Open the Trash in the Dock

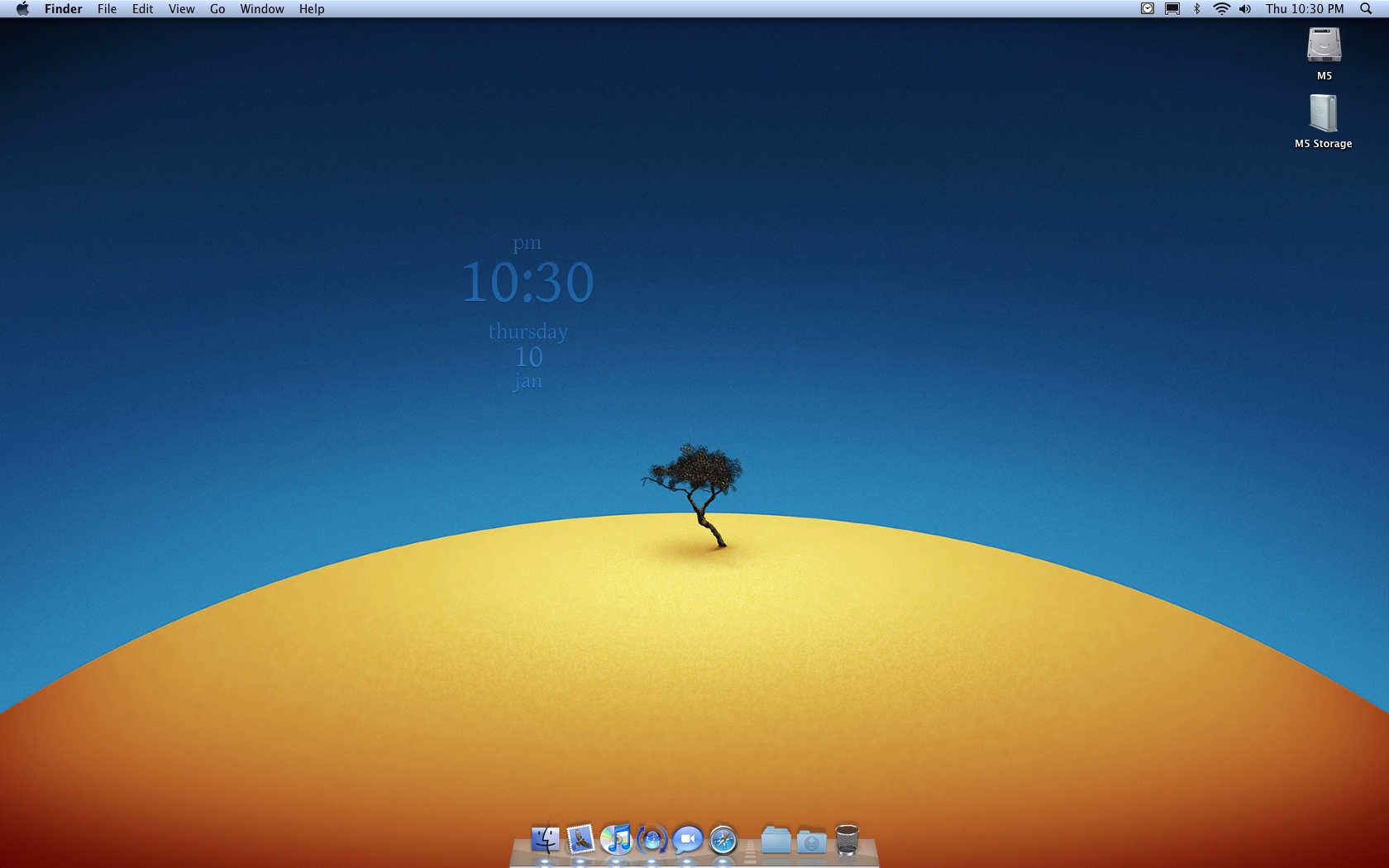(x=847, y=840)
